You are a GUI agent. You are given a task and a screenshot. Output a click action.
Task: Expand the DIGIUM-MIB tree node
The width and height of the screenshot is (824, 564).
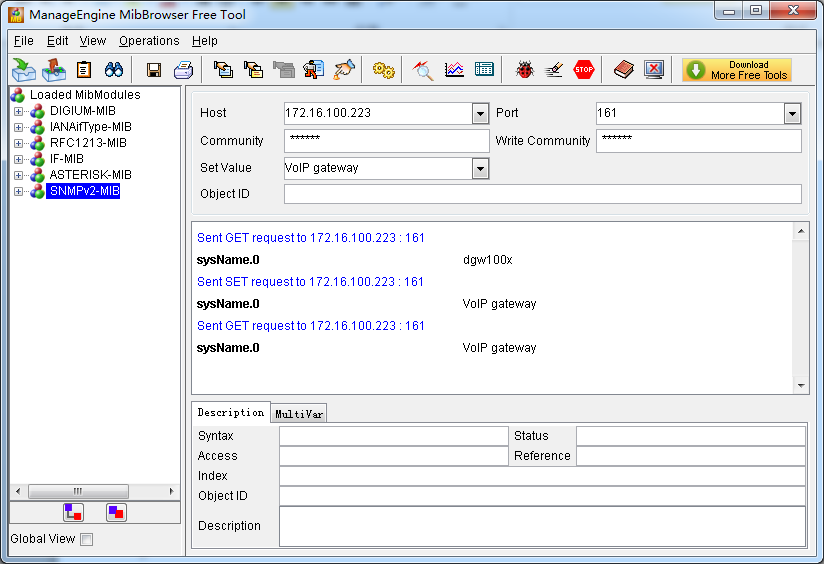pos(18,111)
